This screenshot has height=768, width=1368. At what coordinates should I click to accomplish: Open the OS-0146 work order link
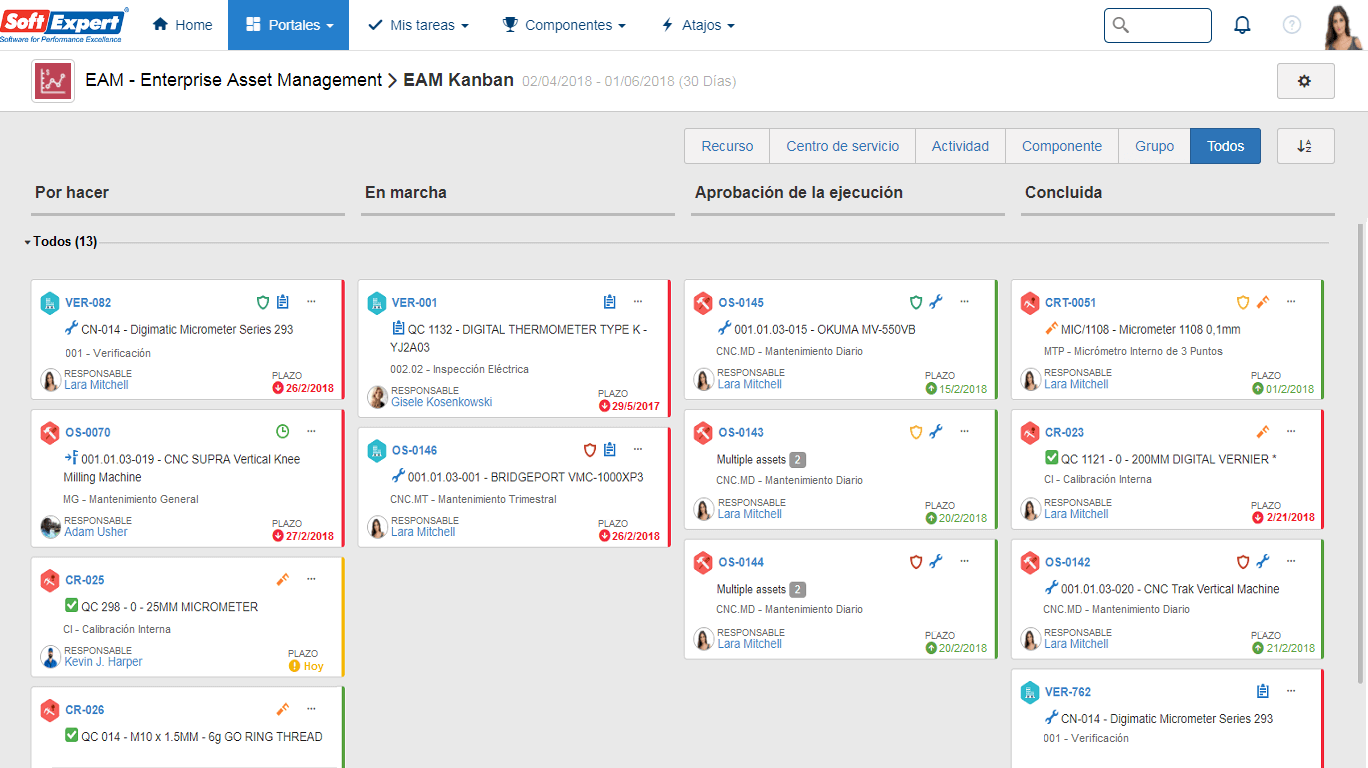(x=414, y=450)
